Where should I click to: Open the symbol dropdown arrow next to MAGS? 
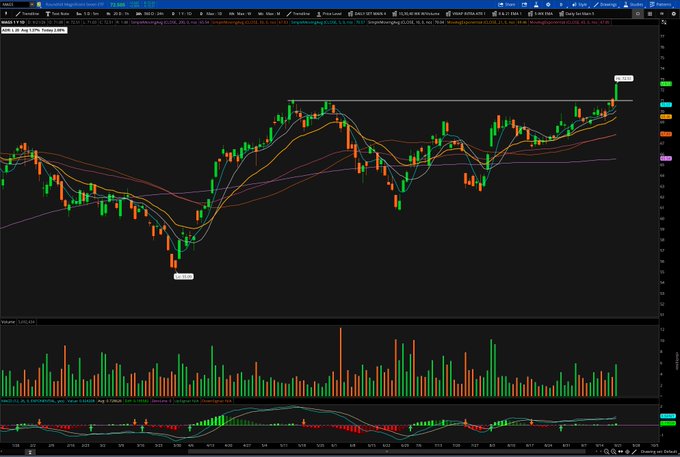pos(32,4)
